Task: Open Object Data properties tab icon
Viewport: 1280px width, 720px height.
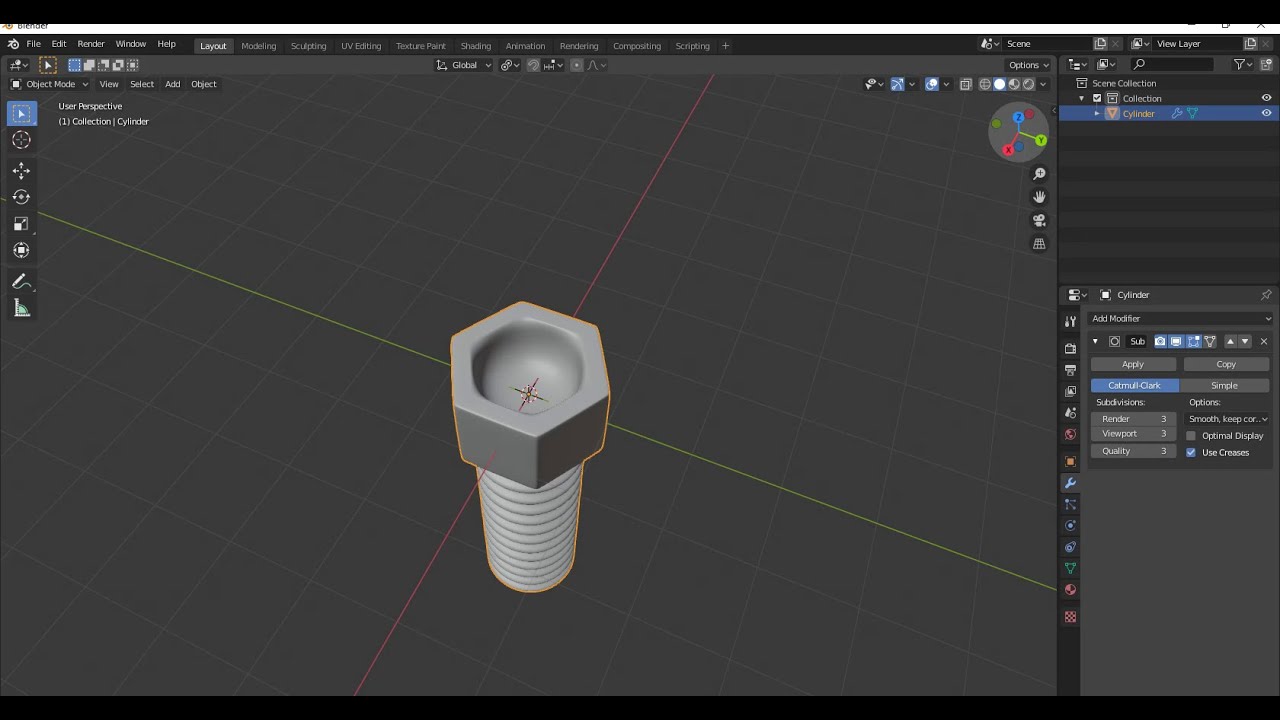Action: [1070, 568]
